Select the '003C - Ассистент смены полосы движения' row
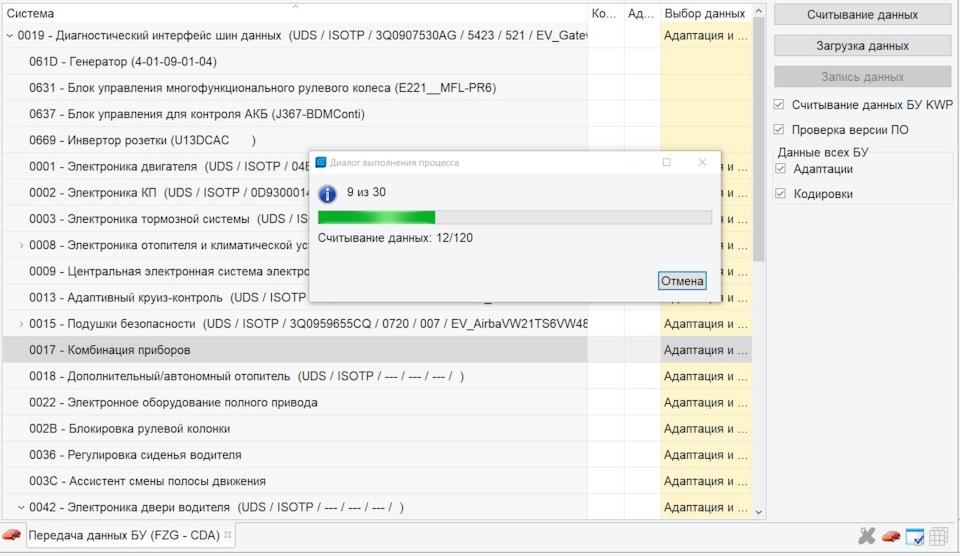Viewport: 960px width, 556px height. [x=295, y=481]
